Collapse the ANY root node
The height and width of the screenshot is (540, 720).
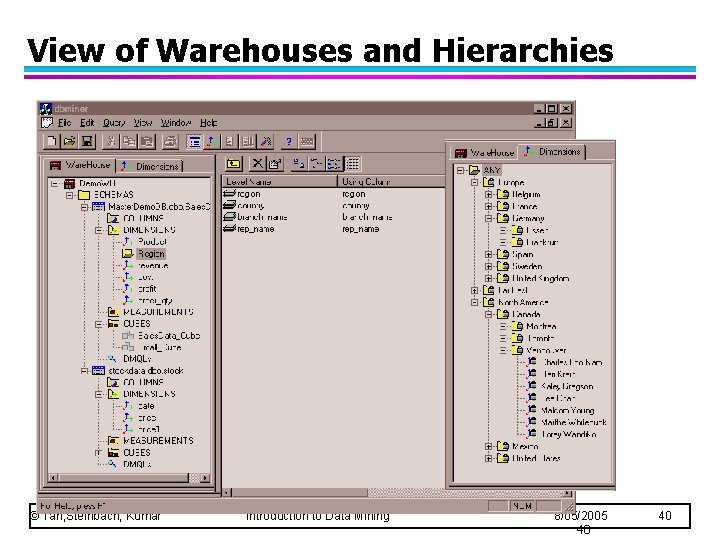460,170
